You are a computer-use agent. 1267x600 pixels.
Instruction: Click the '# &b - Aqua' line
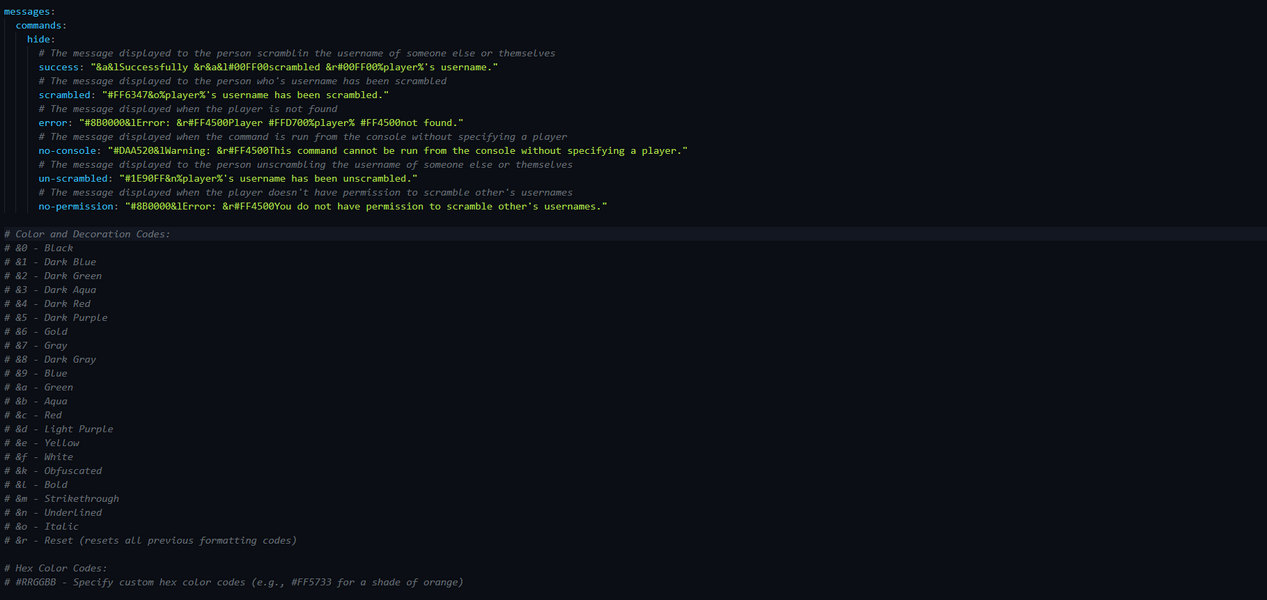pos(36,401)
